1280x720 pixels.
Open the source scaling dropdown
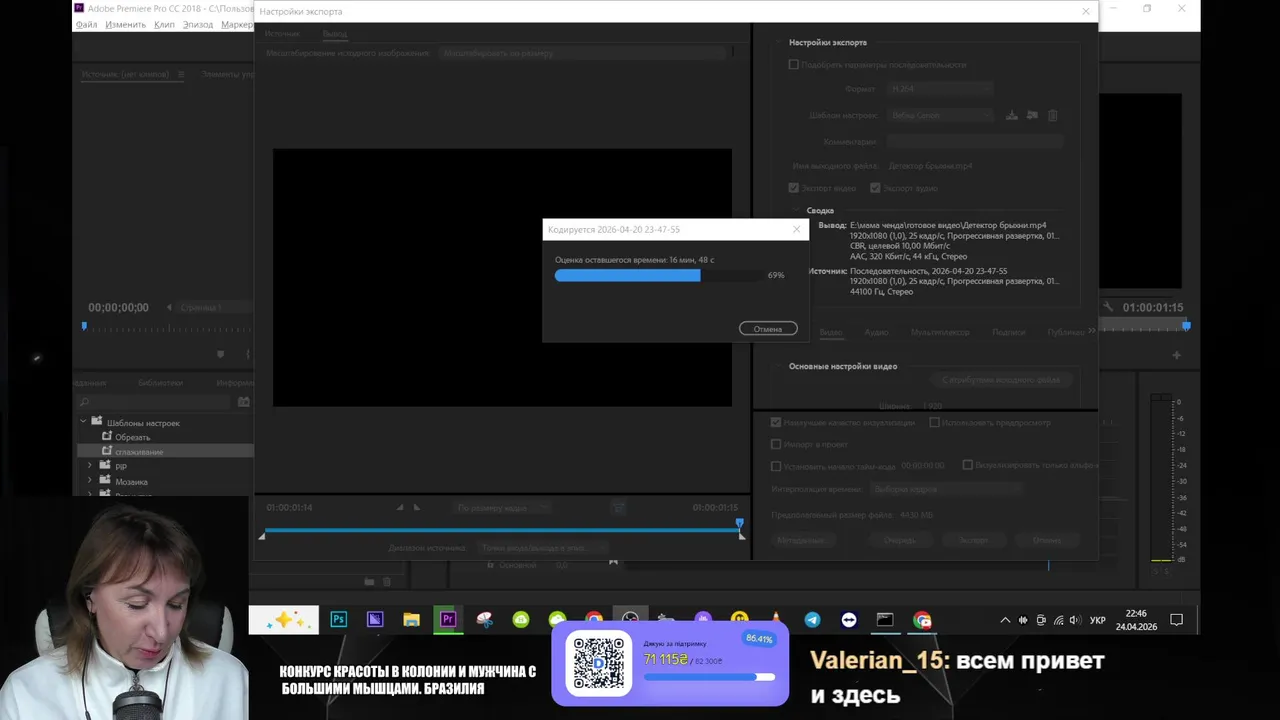tap(583, 52)
